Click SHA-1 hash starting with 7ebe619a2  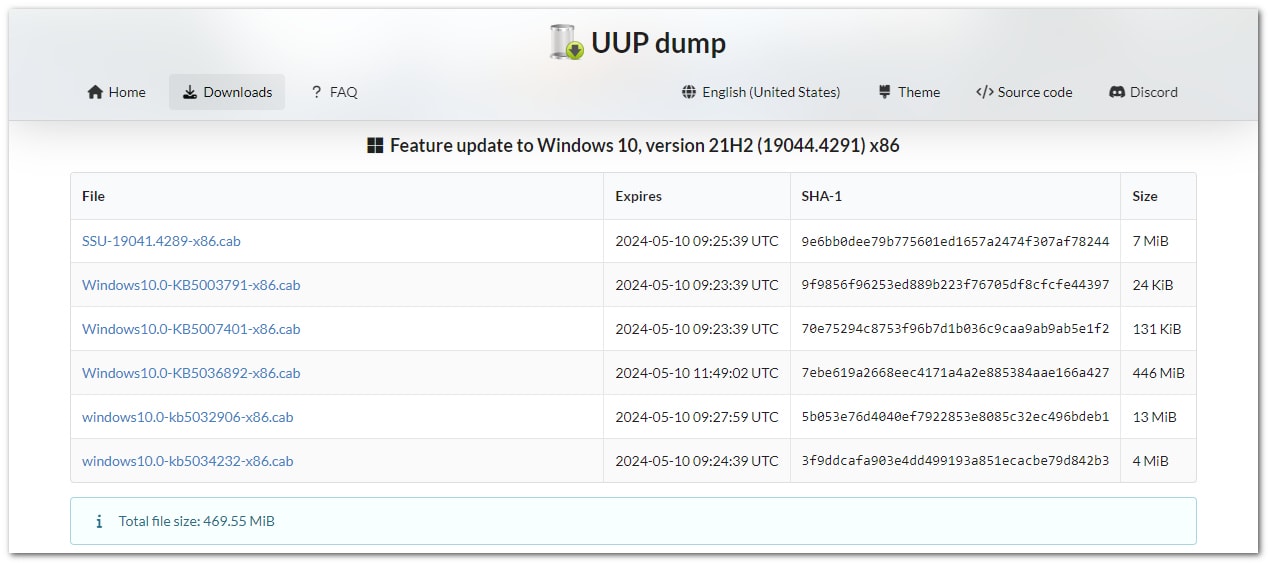pos(955,373)
